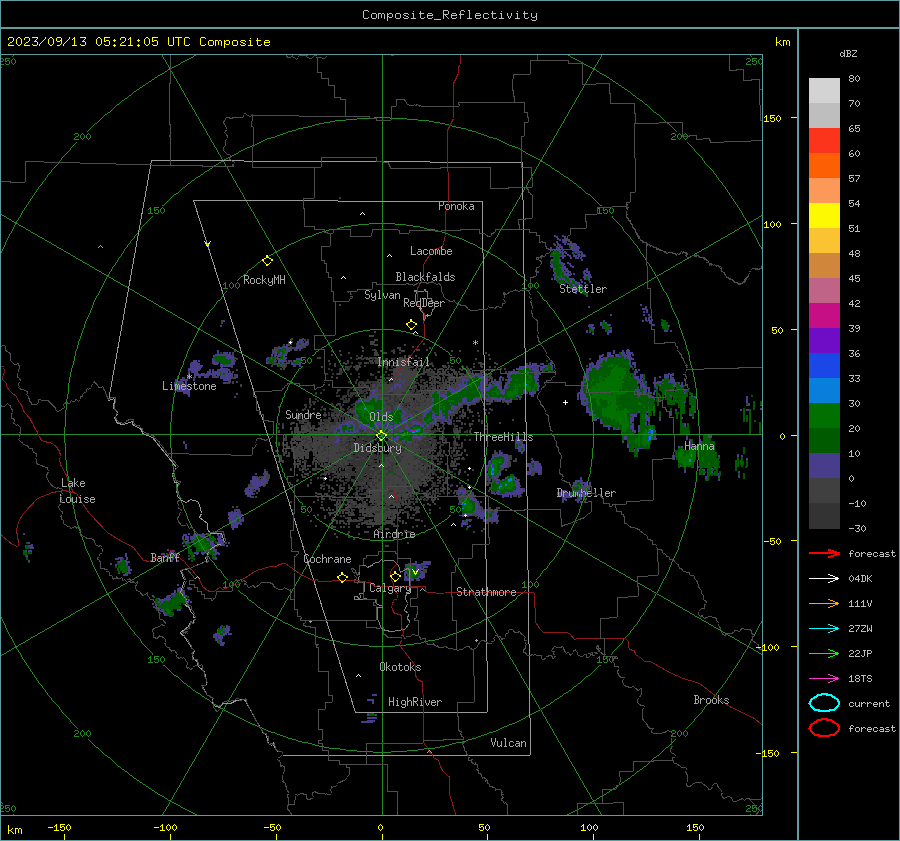The image size is (900, 841).
Task: Select the blue 33-36 dBZ swatch
Action: click(824, 365)
